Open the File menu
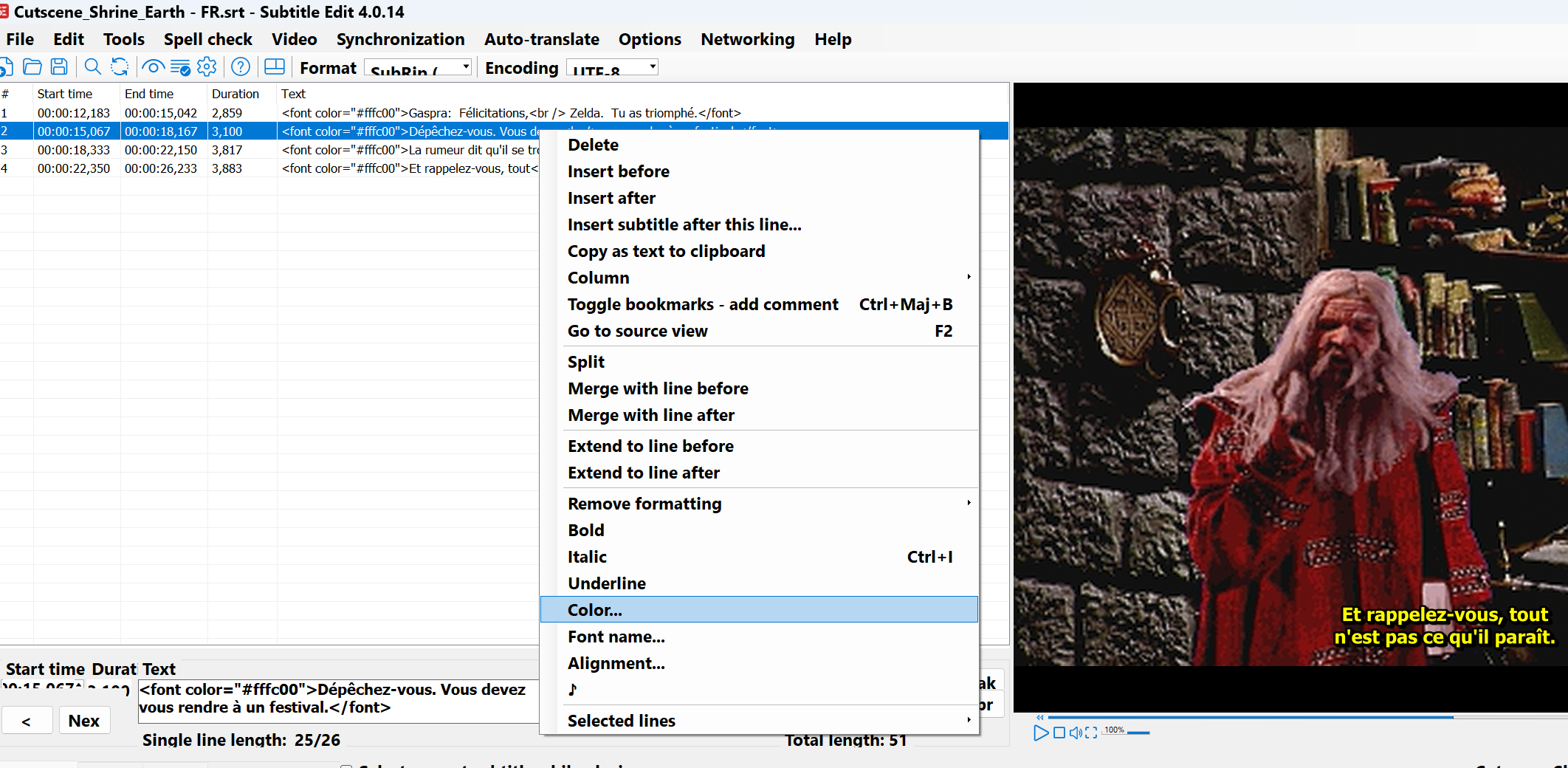The width and height of the screenshot is (1568, 768). point(20,39)
